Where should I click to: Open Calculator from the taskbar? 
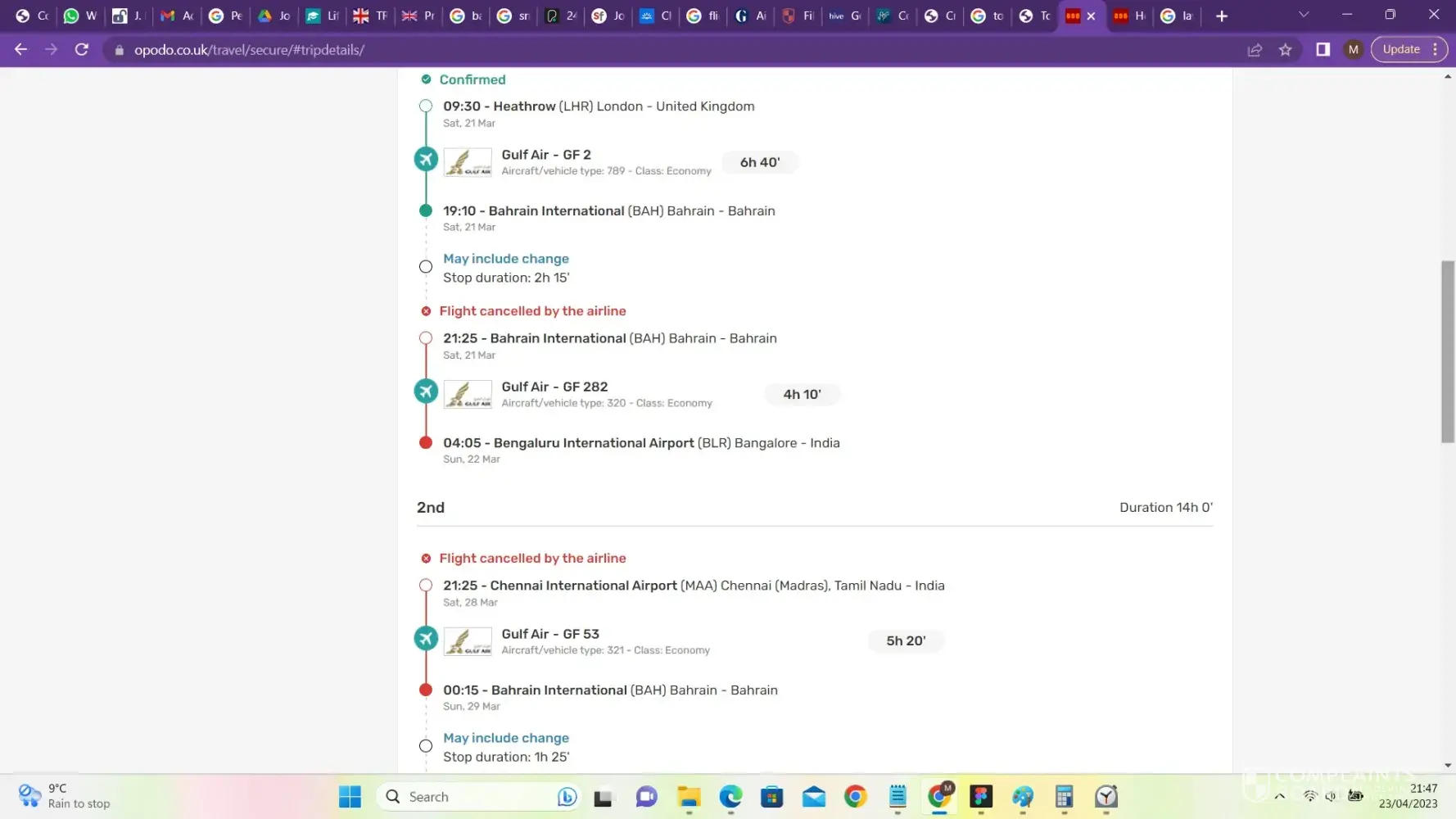1064,796
